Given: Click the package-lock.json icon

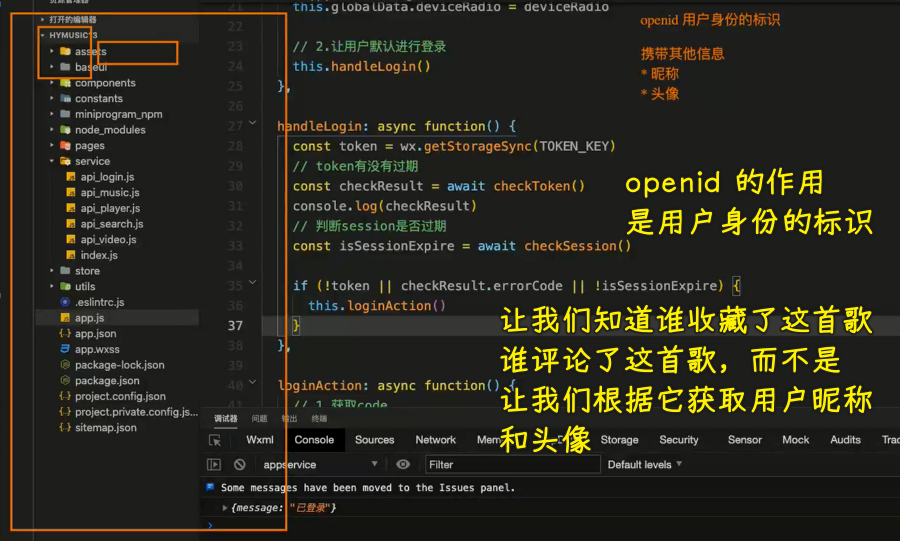Looking at the screenshot, I should point(65,364).
